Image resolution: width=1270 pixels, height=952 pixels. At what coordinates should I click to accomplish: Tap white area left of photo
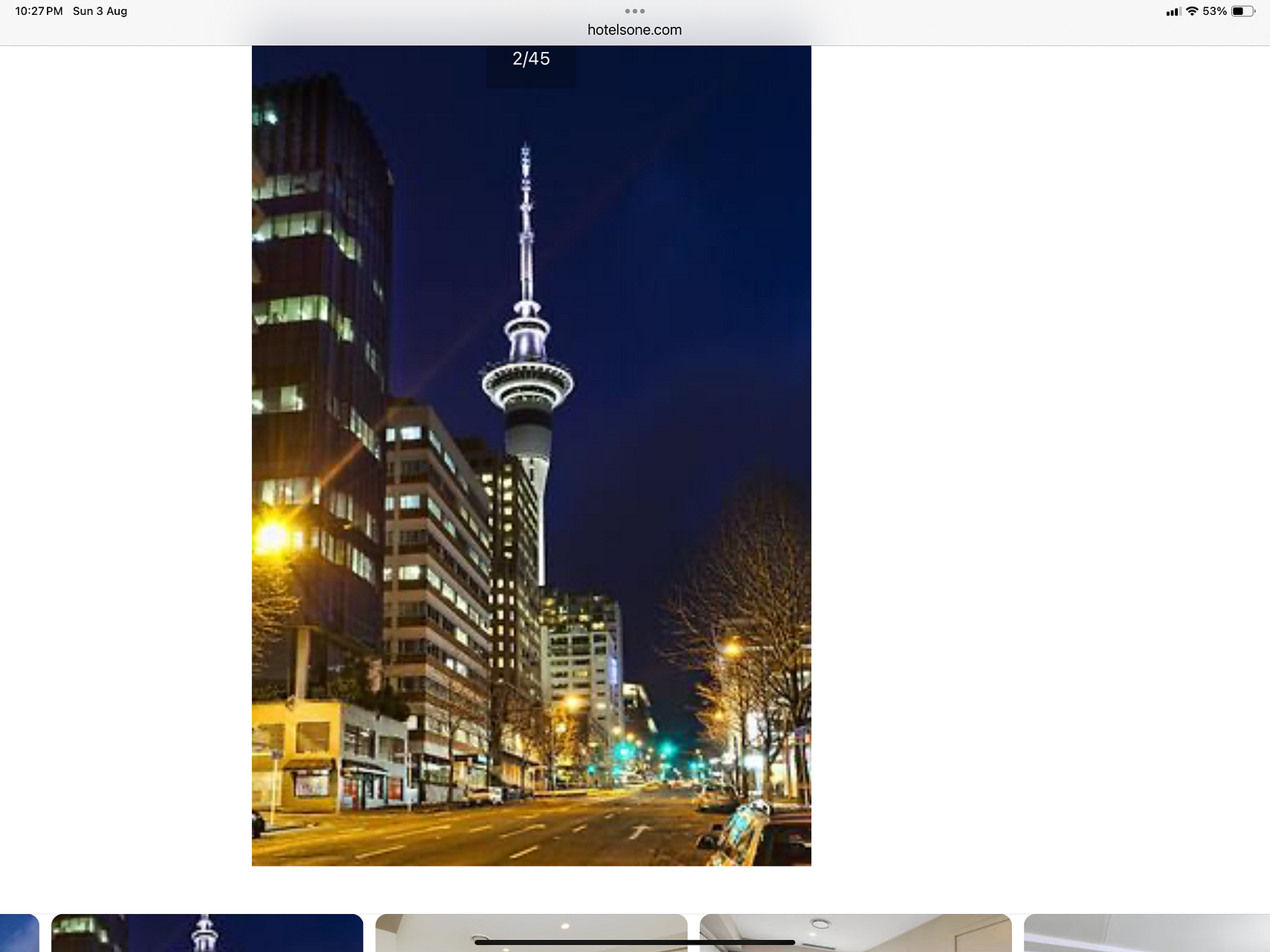click(x=126, y=446)
